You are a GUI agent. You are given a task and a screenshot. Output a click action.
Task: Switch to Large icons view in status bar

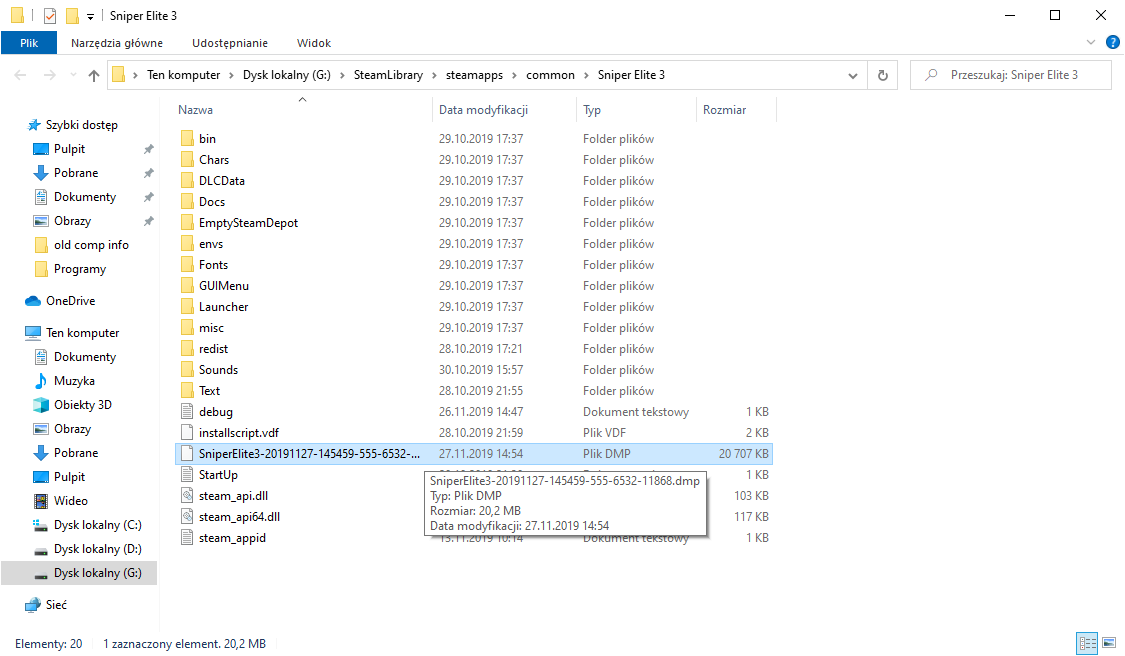1109,643
